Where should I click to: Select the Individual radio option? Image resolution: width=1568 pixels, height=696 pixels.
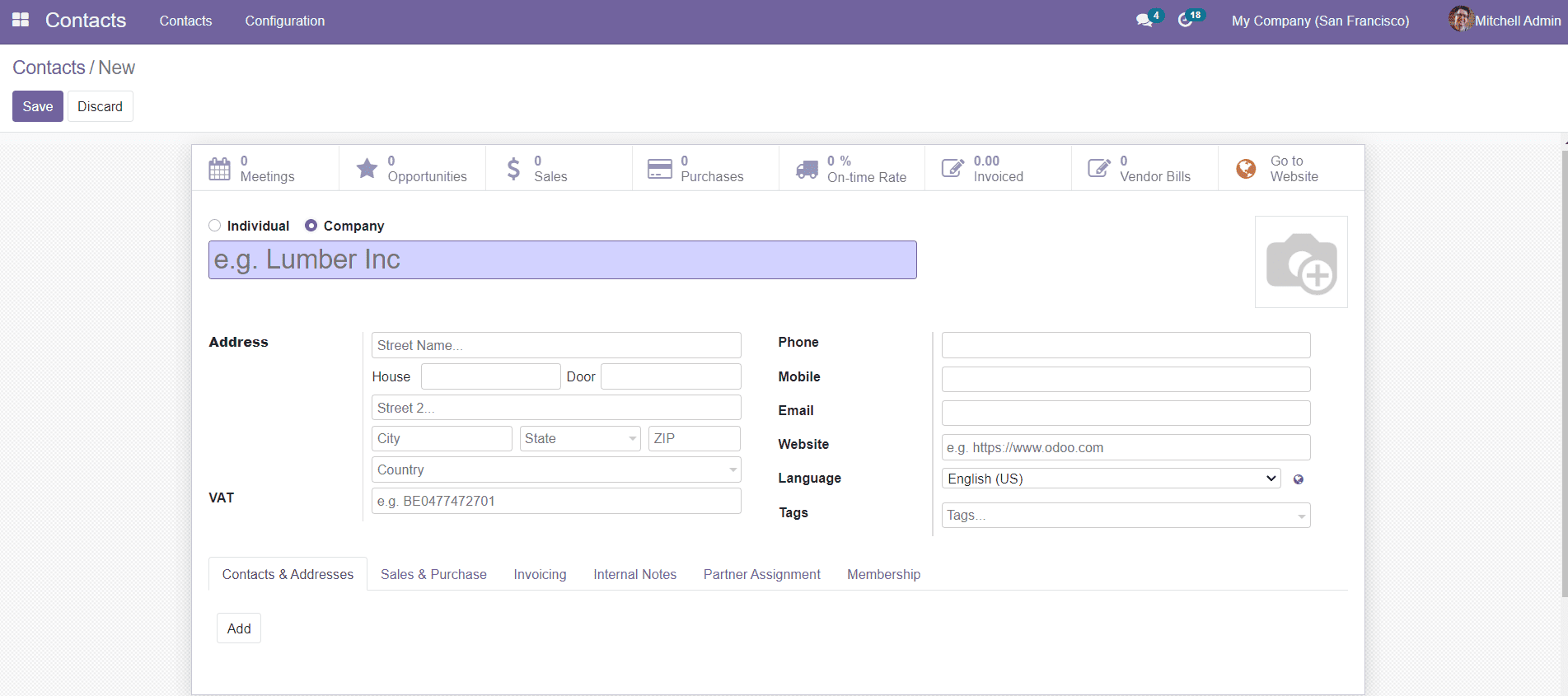pos(215,226)
